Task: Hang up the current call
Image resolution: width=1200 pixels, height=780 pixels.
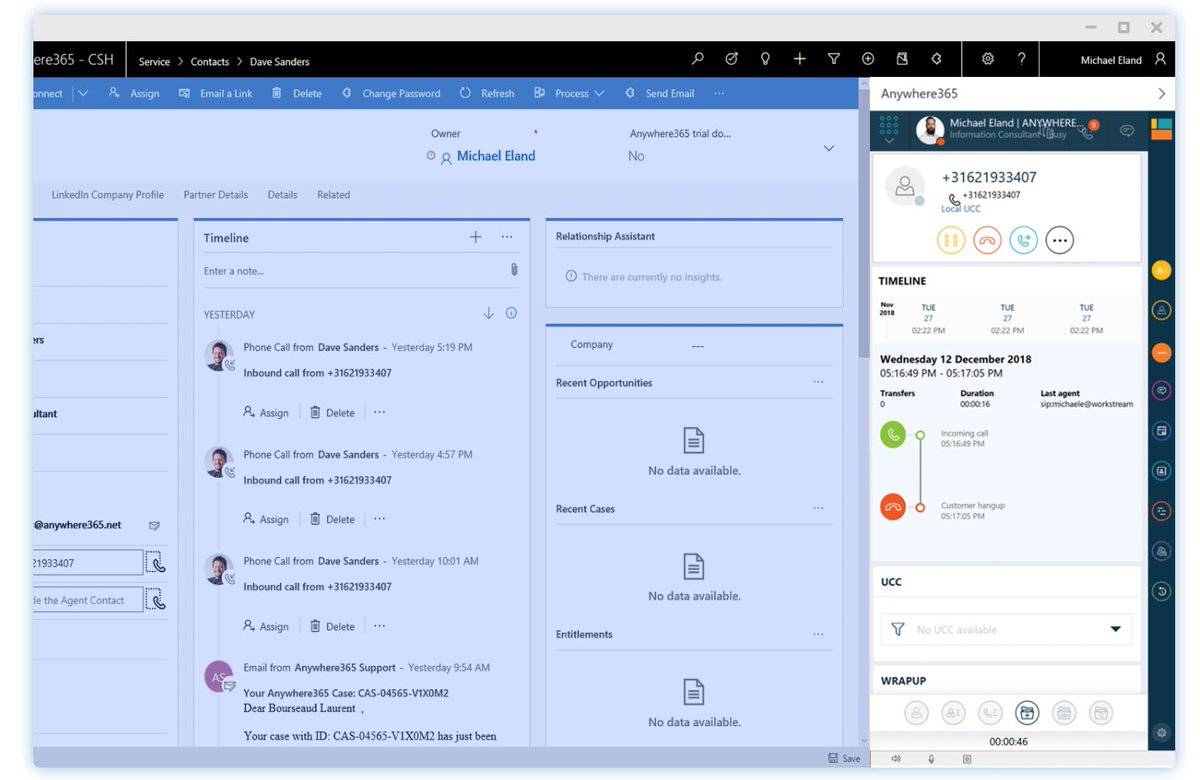Action: [x=988, y=239]
